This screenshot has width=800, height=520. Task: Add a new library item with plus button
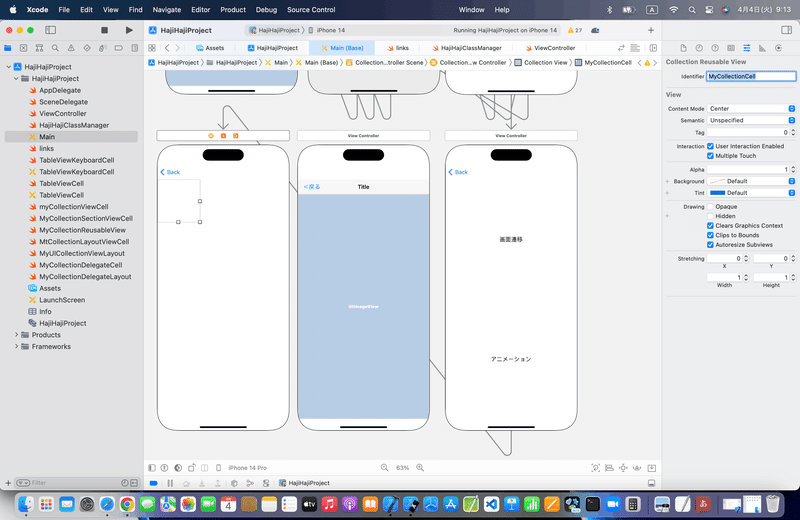click(x=651, y=30)
